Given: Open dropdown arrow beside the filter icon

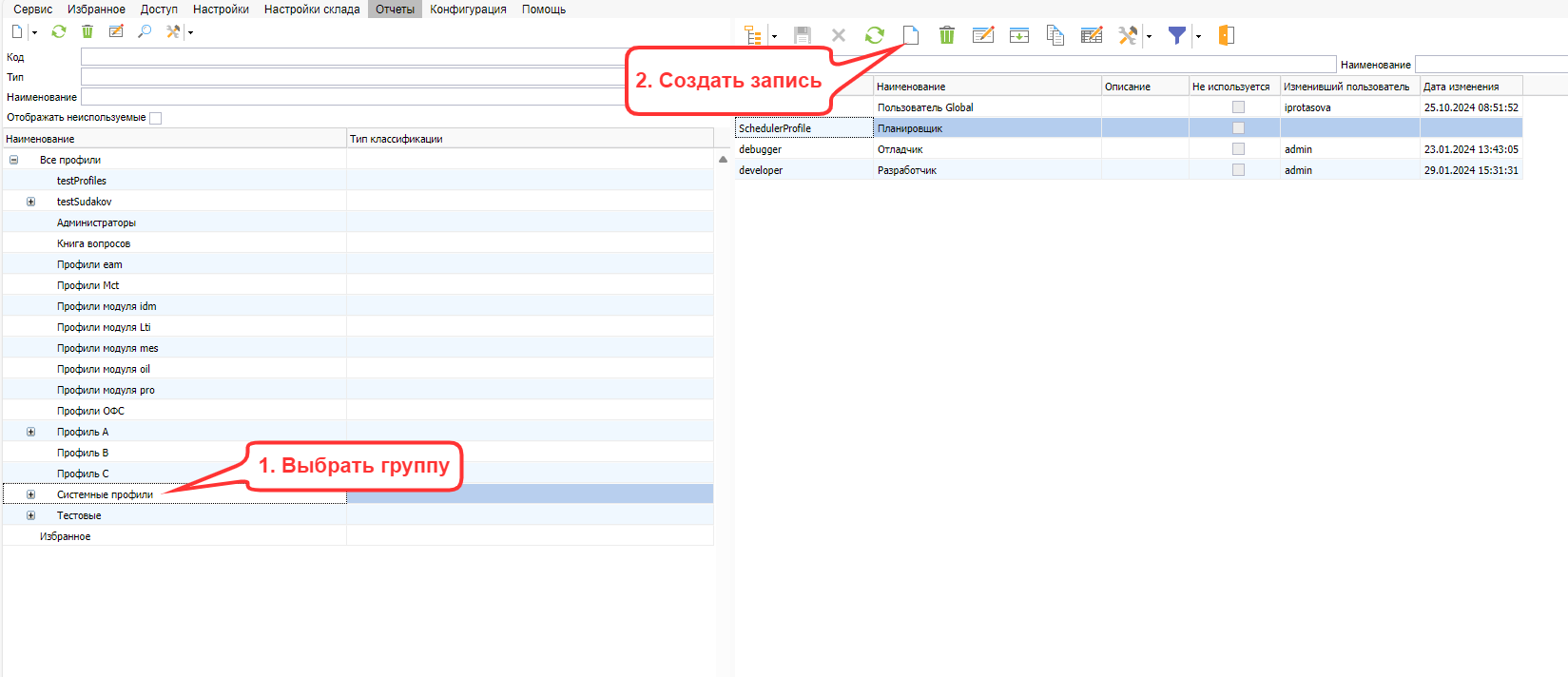Looking at the screenshot, I should (x=1198, y=36).
